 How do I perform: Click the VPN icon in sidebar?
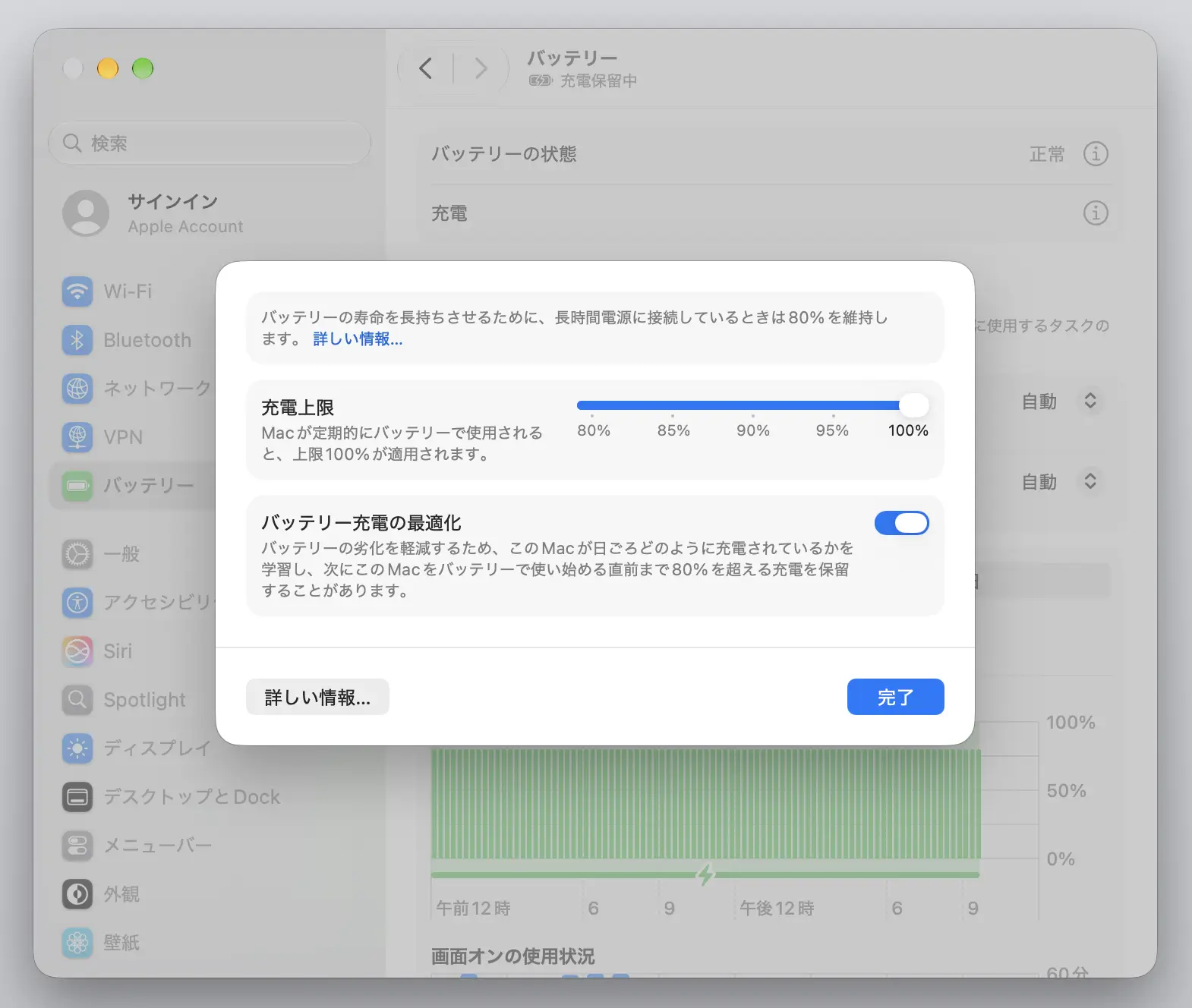77,437
